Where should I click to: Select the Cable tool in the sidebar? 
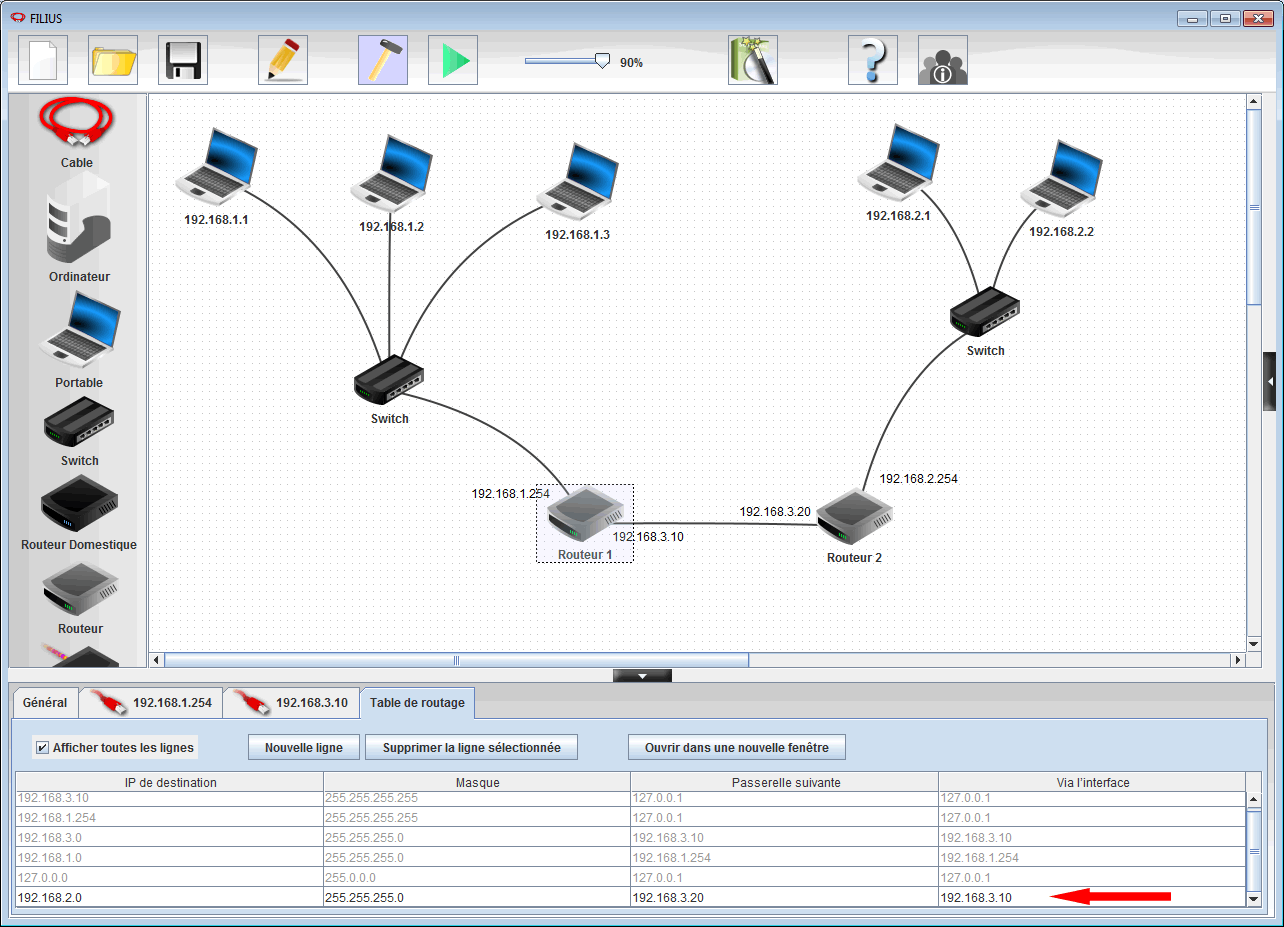click(x=76, y=129)
